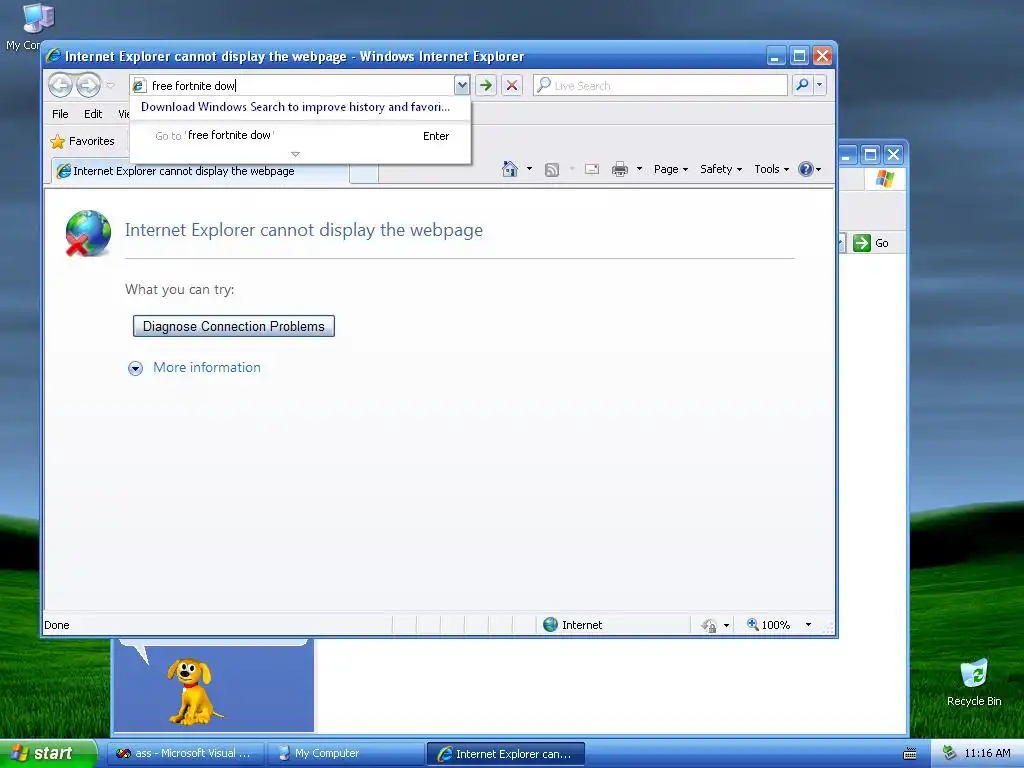Viewport: 1024px width, 768px height.
Task: Open the dropdown arrow next to the status bar lock icon
Action: 726,626
